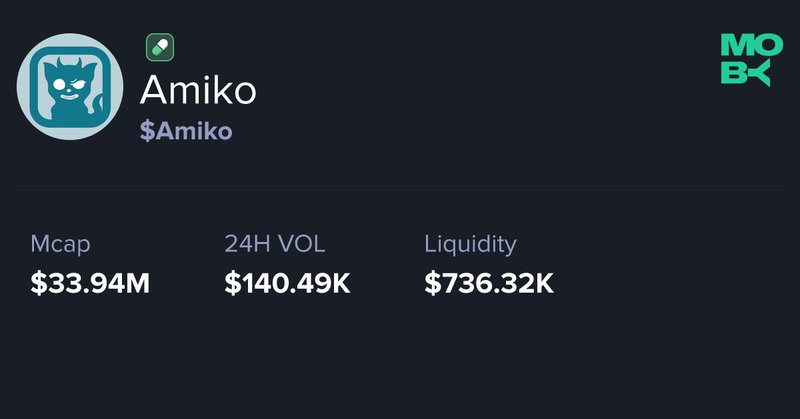This screenshot has height=419, width=800.
Task: Click the letter M in the Moby logo
Action: [x=733, y=46]
